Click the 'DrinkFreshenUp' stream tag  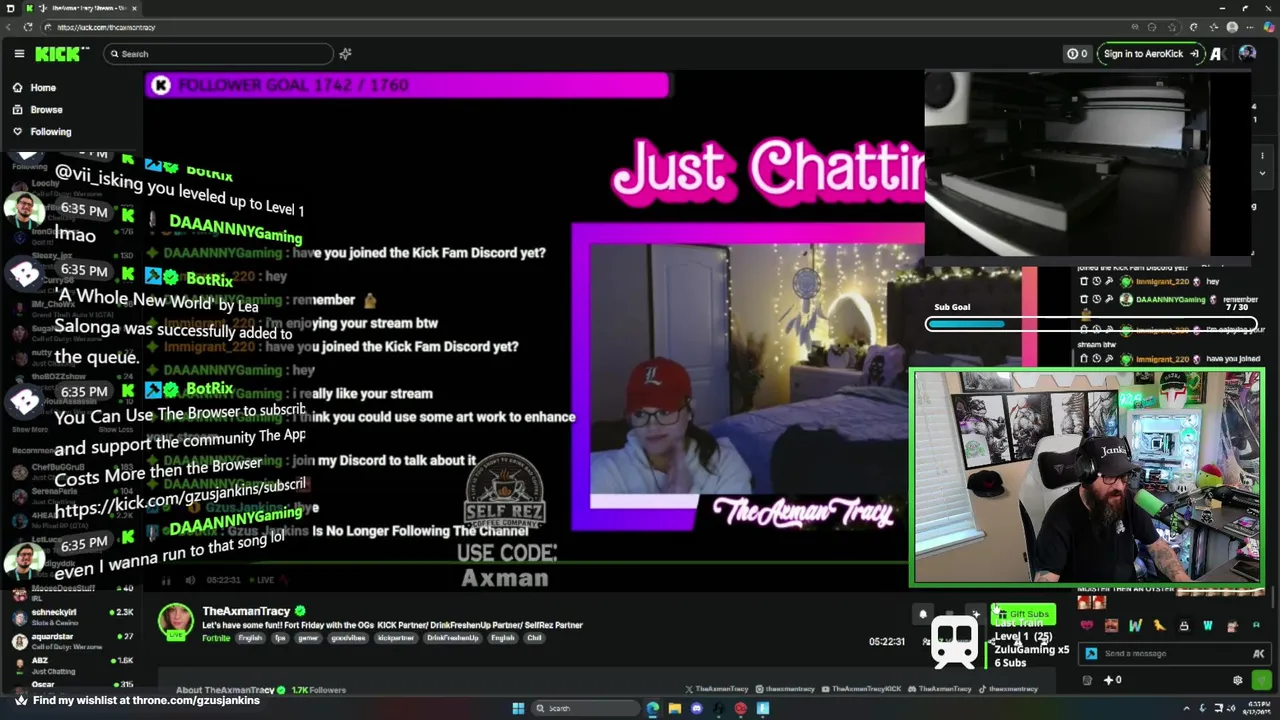[454, 638]
